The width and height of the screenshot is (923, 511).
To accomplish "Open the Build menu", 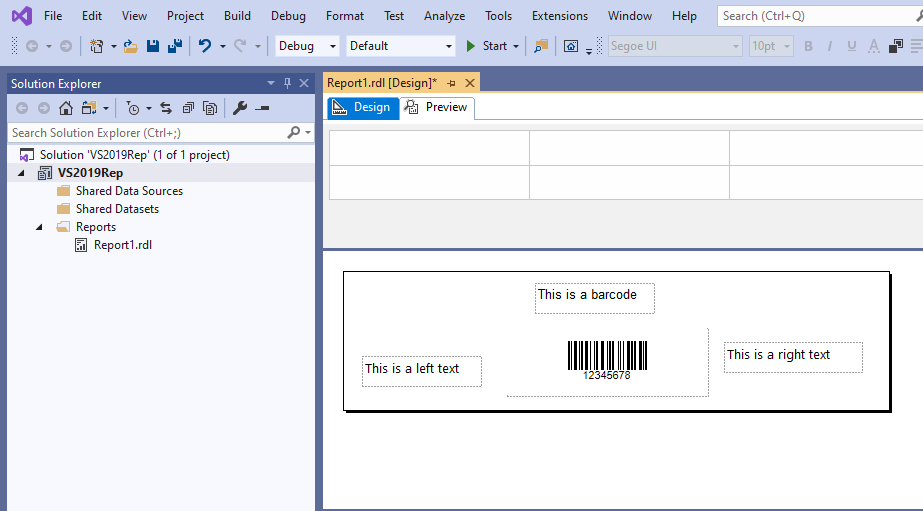I will [237, 16].
